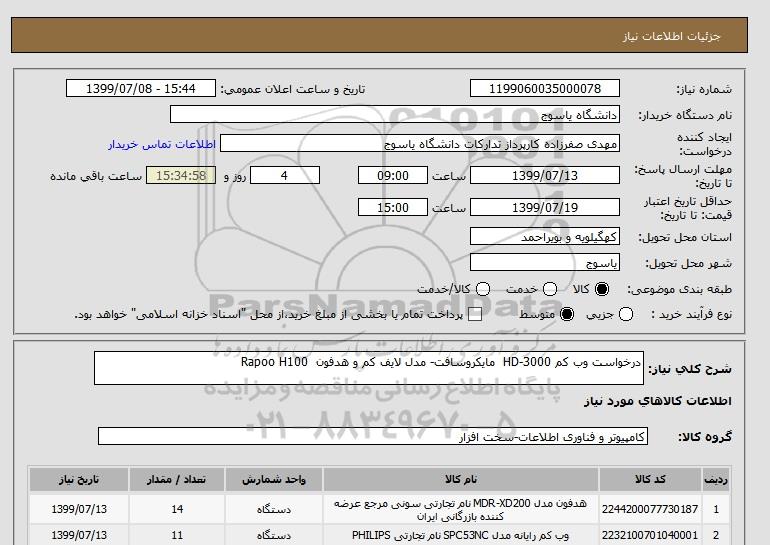Click the طبقه بندی موضوعی label
Viewport: 770px width, 545px height.
click(680, 290)
